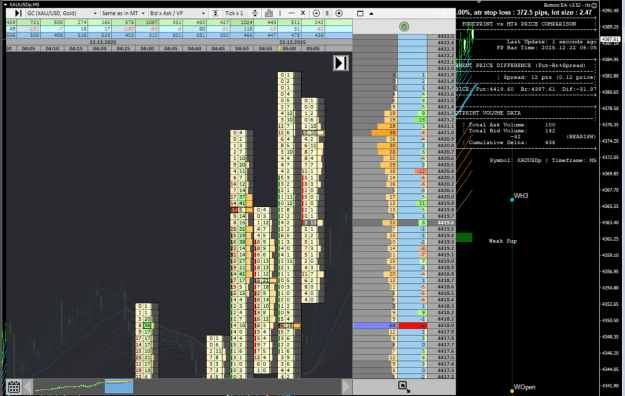Click the expand price scale icon right of Tick x 1
Viewport: 625px width, 396px height.
255,13
